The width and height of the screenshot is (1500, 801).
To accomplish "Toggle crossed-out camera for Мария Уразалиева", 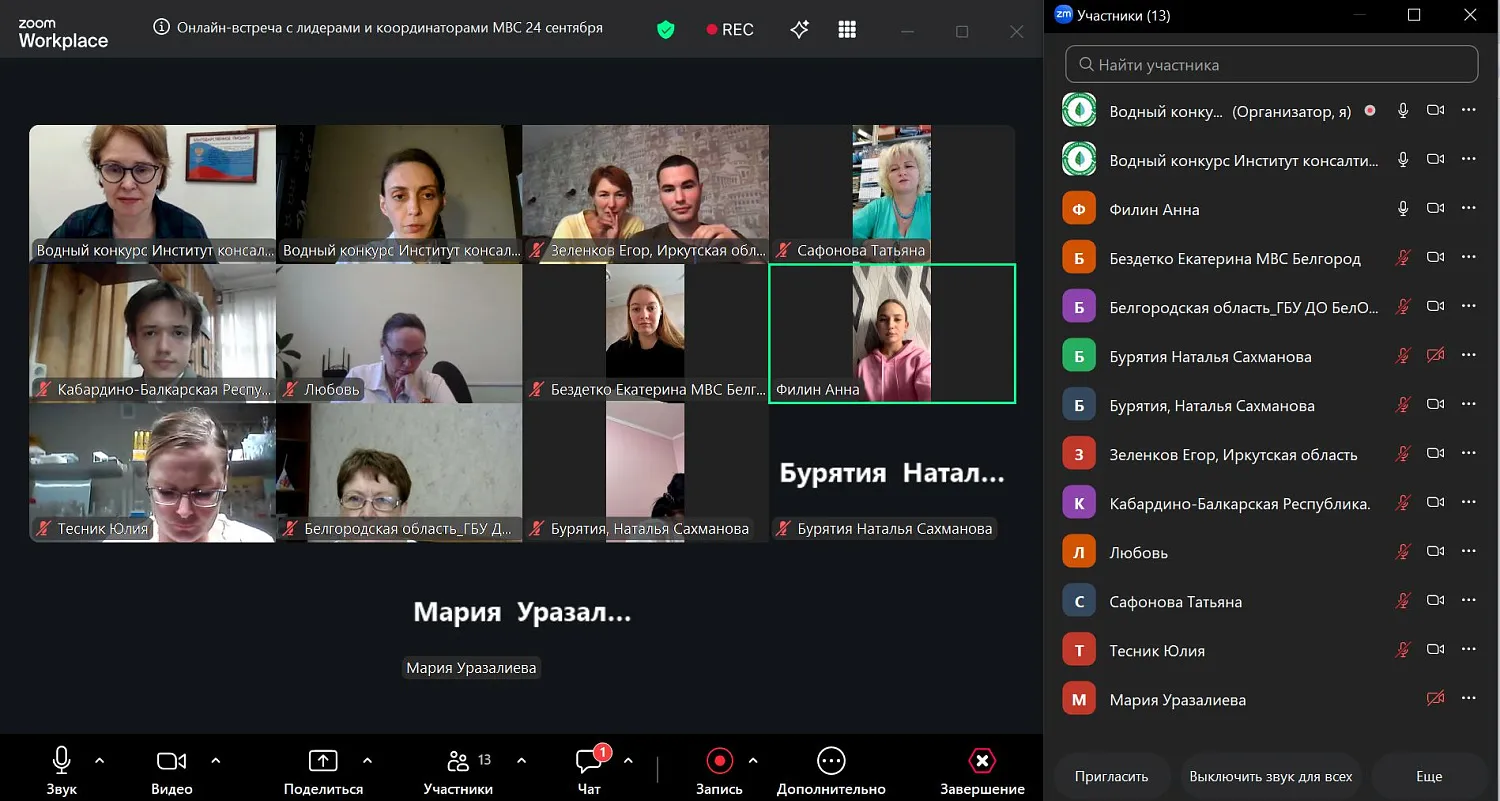I will coord(1435,699).
